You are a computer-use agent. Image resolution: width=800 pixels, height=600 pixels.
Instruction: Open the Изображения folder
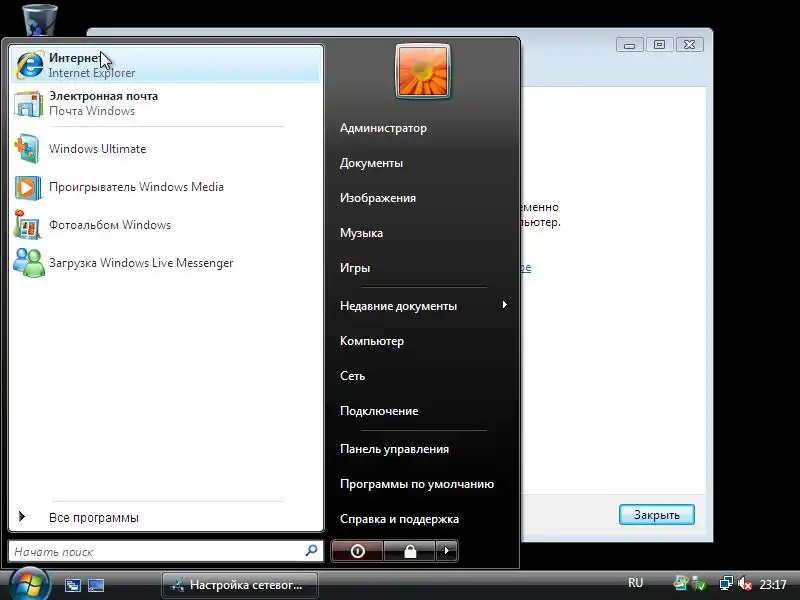[378, 198]
